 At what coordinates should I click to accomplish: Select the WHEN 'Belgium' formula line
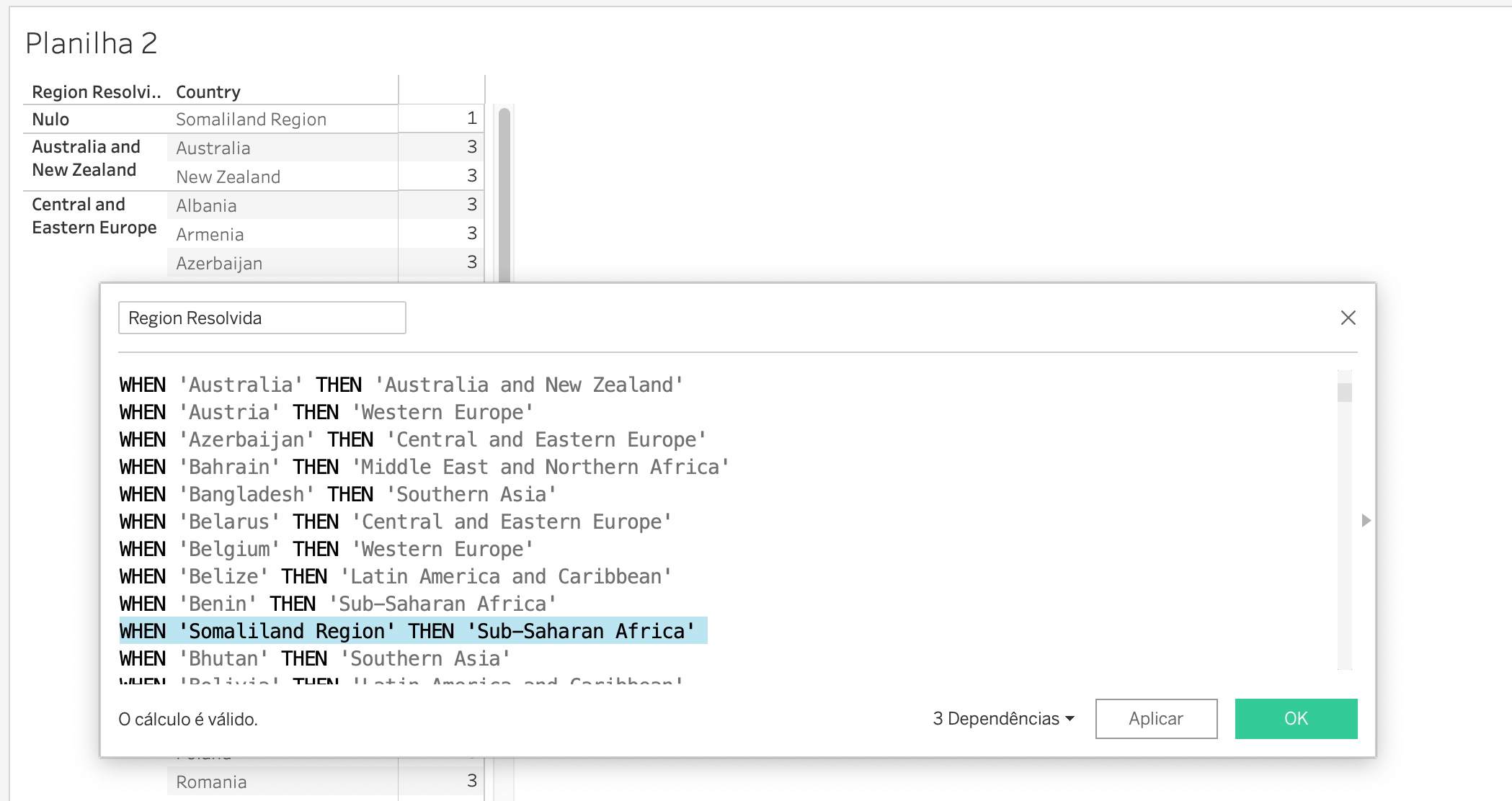tap(324, 548)
